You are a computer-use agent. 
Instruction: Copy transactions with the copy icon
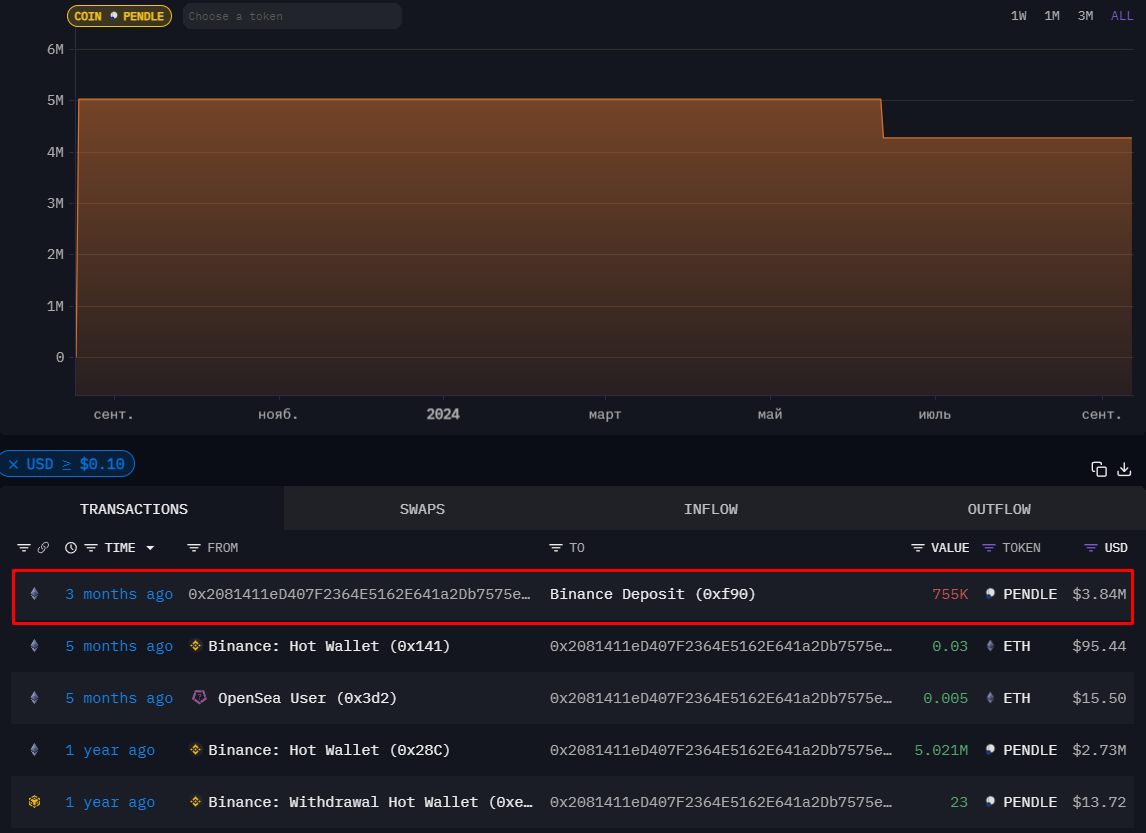click(1098, 469)
